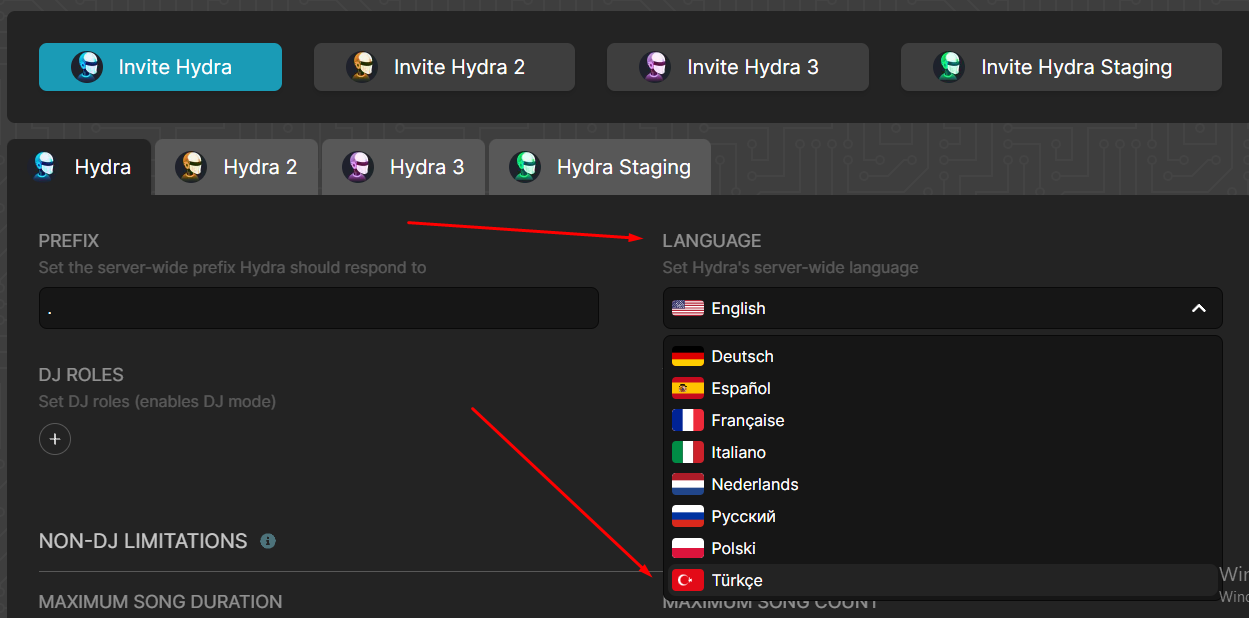Switch to Hydra Staging tab
The width and height of the screenshot is (1249, 618).
[600, 167]
